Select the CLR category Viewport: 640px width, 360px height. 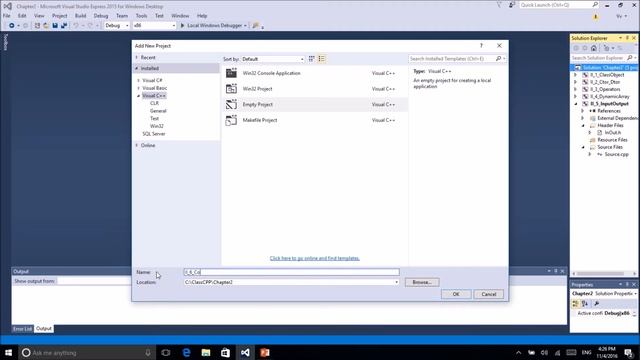[154, 103]
